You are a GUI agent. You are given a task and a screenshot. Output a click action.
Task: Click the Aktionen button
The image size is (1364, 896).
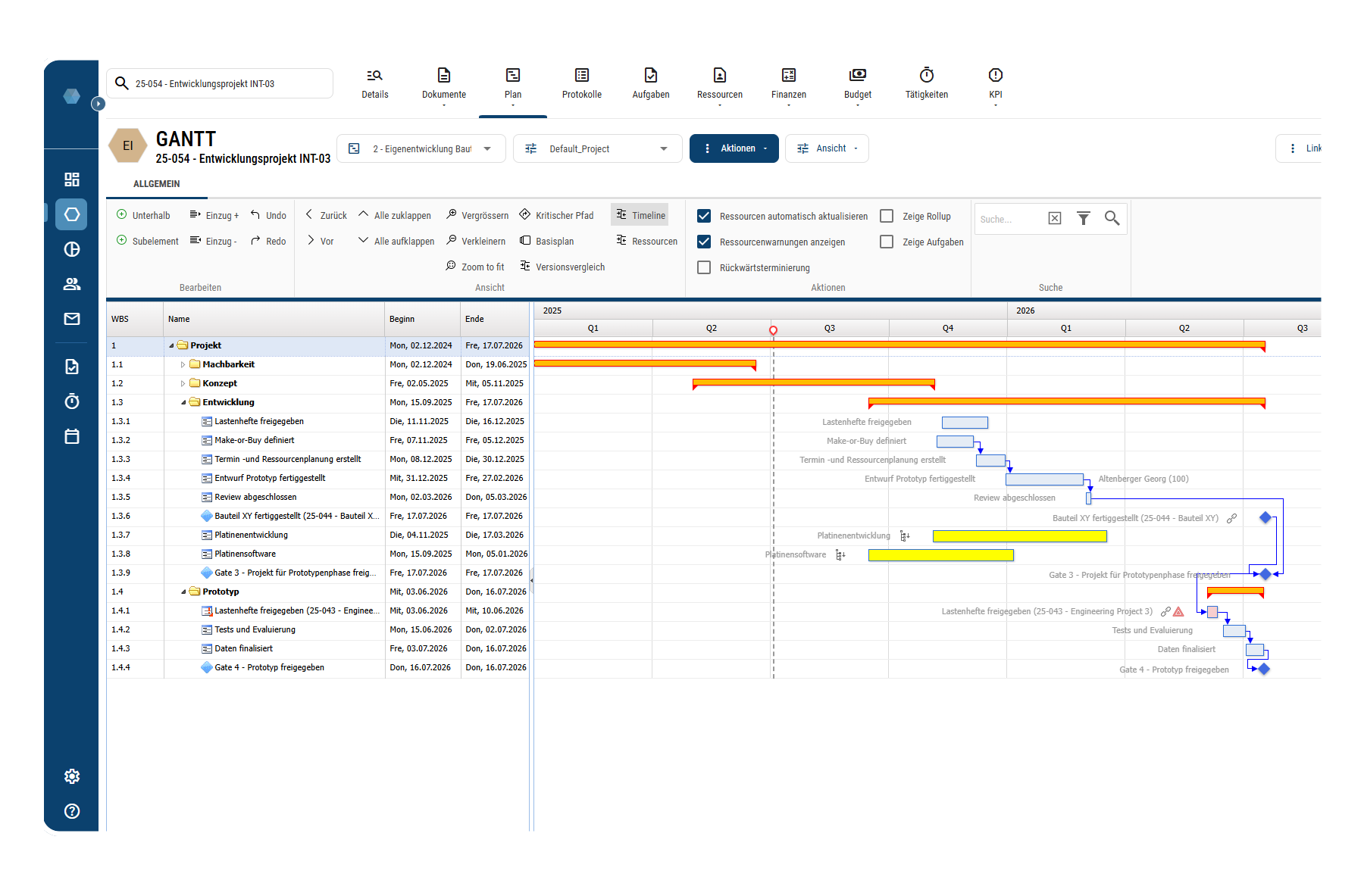pyautogui.click(x=734, y=149)
